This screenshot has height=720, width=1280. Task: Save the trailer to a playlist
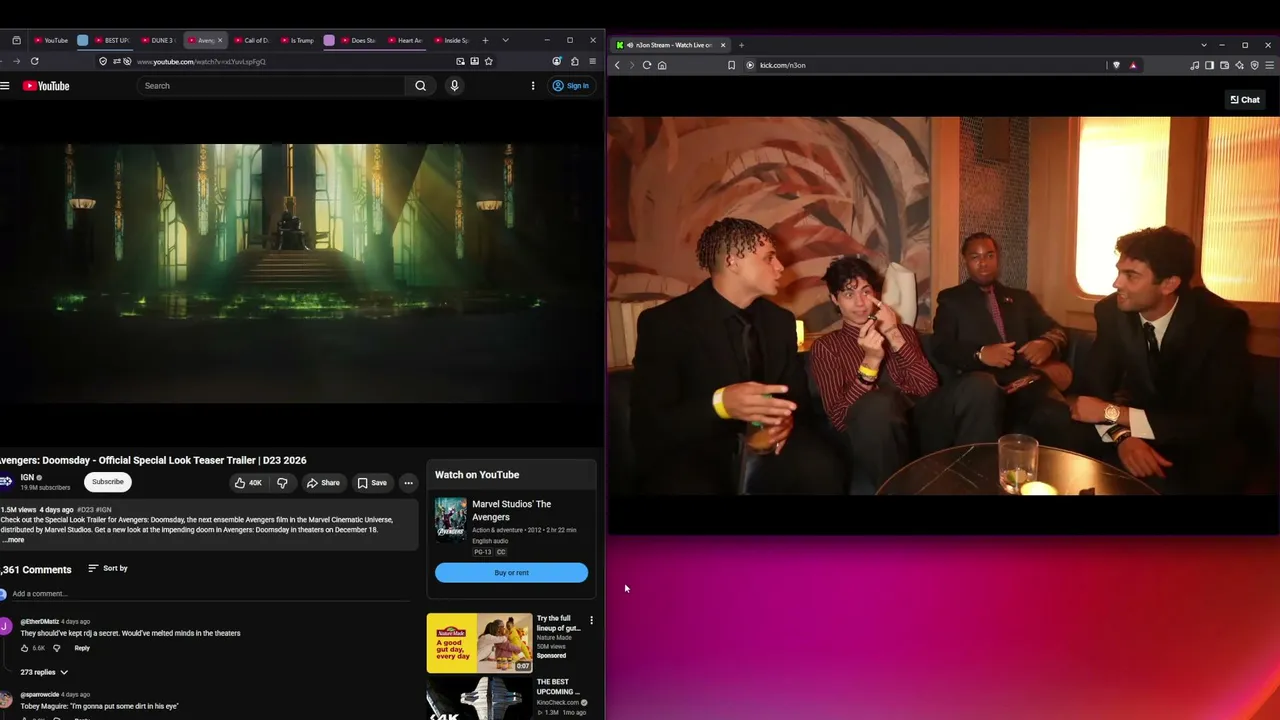pos(372,483)
